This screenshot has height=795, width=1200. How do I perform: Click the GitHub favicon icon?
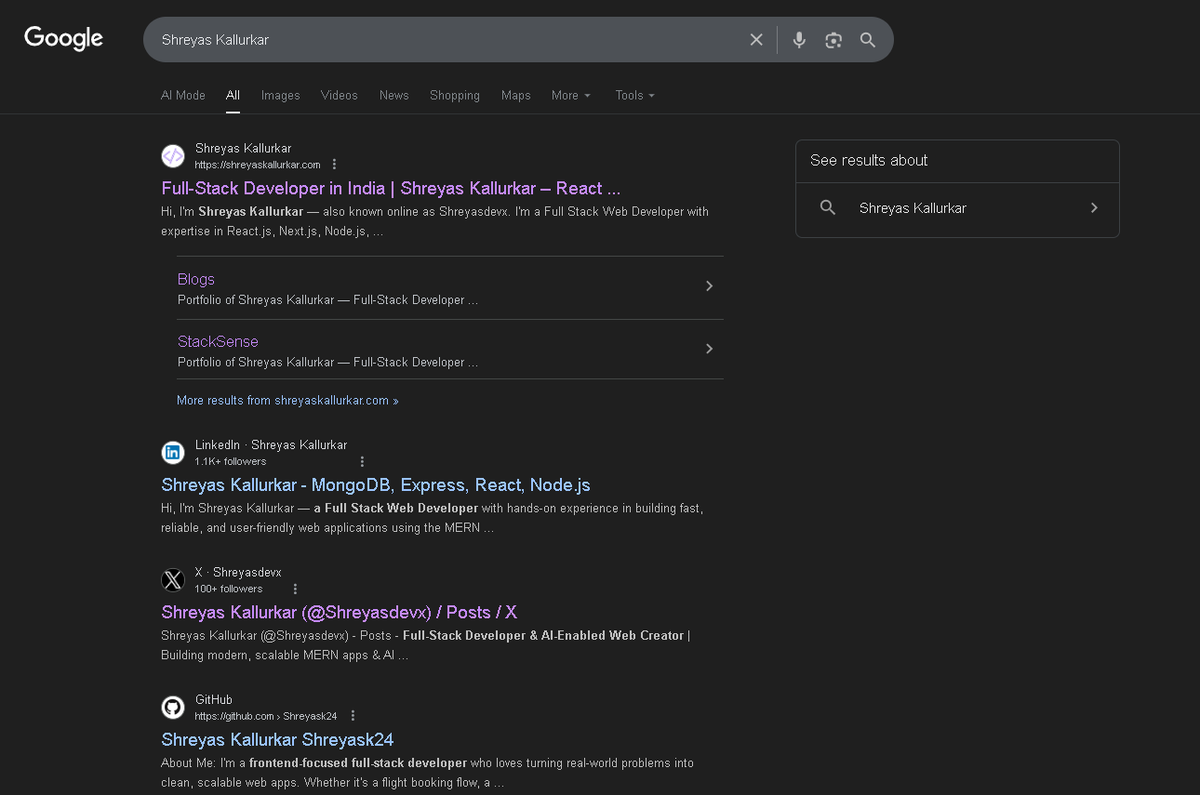coord(173,707)
